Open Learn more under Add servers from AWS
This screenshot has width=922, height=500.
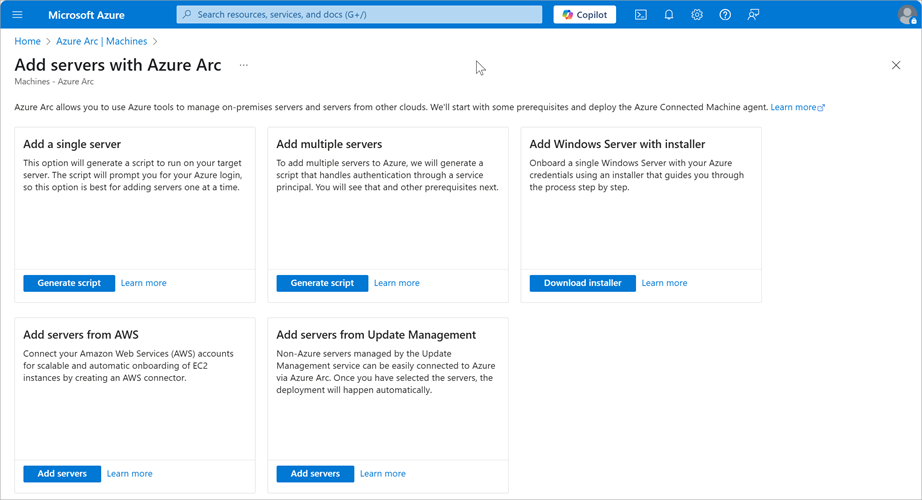point(129,474)
